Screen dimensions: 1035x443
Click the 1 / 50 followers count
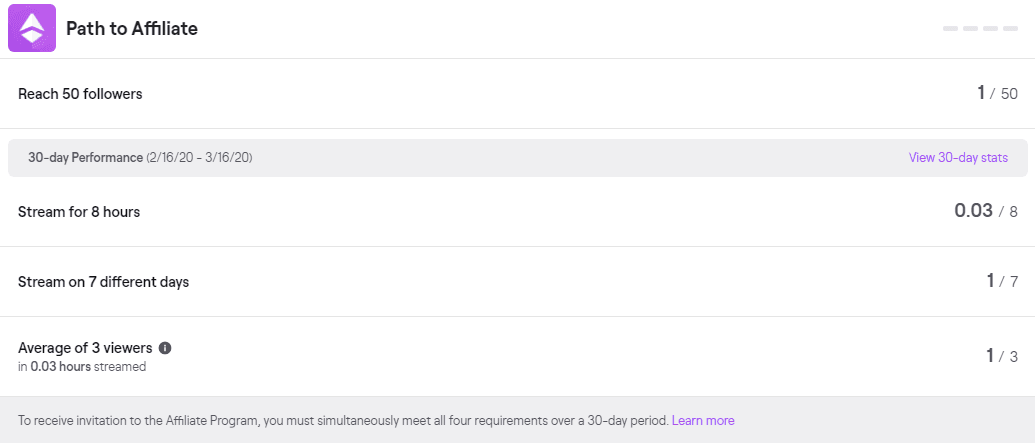click(x=997, y=94)
